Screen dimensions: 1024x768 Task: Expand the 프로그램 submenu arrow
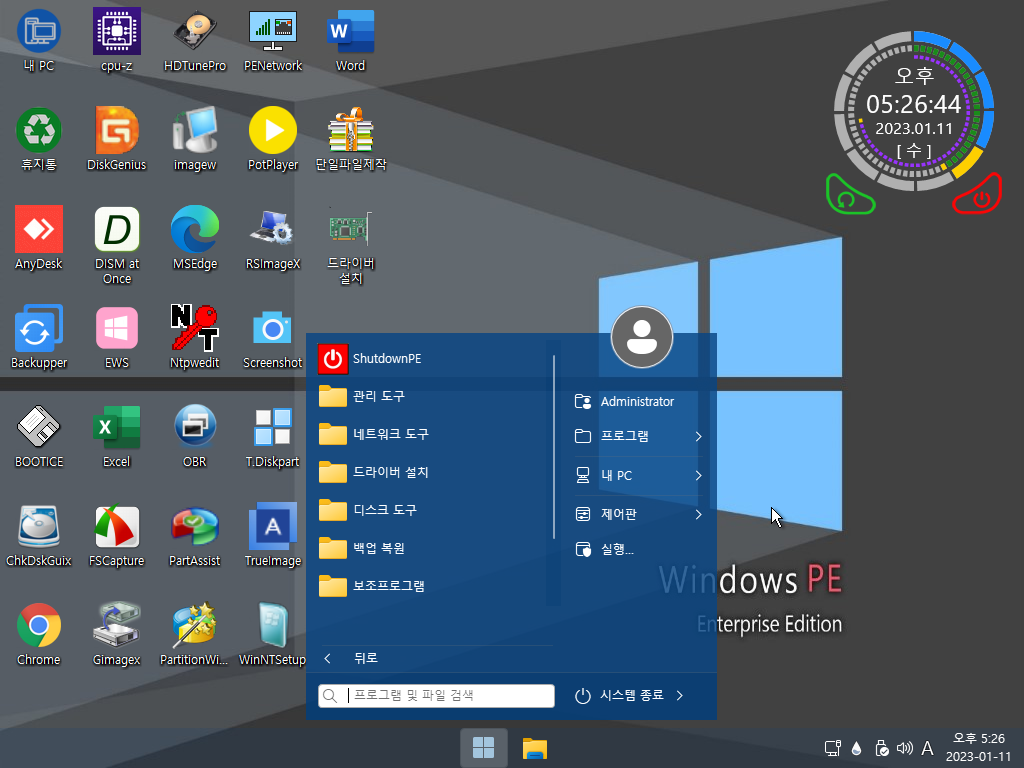click(699, 436)
